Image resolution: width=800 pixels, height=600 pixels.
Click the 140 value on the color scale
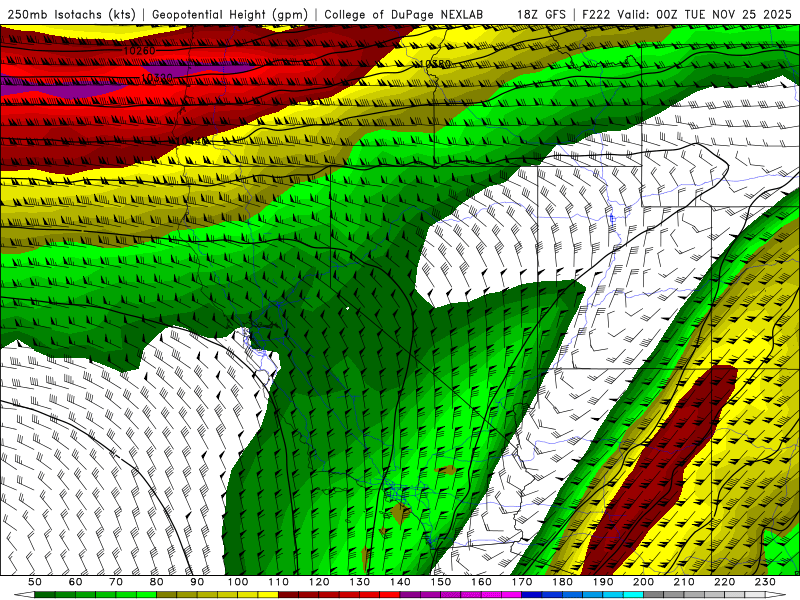click(x=400, y=582)
